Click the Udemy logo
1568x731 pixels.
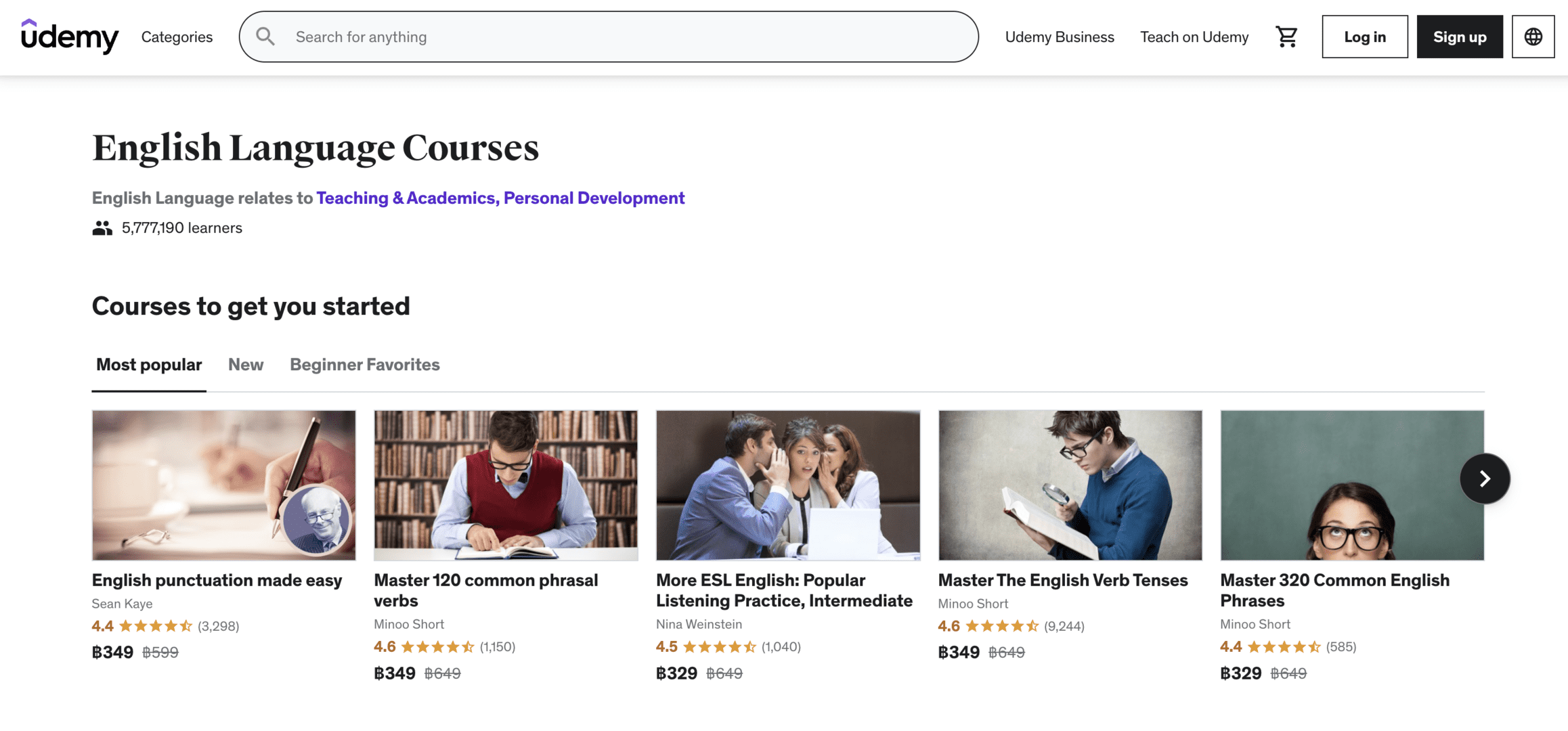[x=70, y=37]
